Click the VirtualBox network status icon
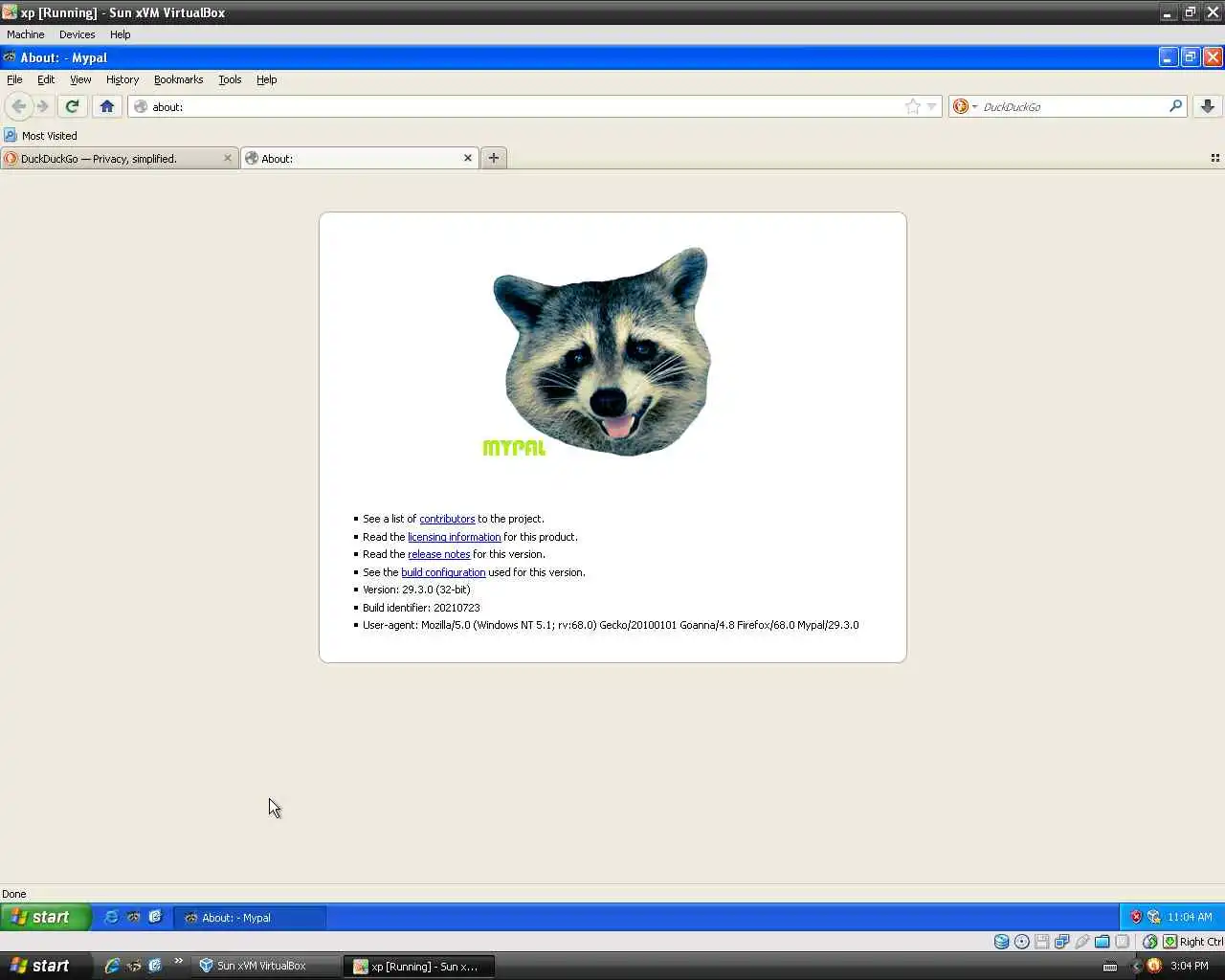 [x=1061, y=942]
